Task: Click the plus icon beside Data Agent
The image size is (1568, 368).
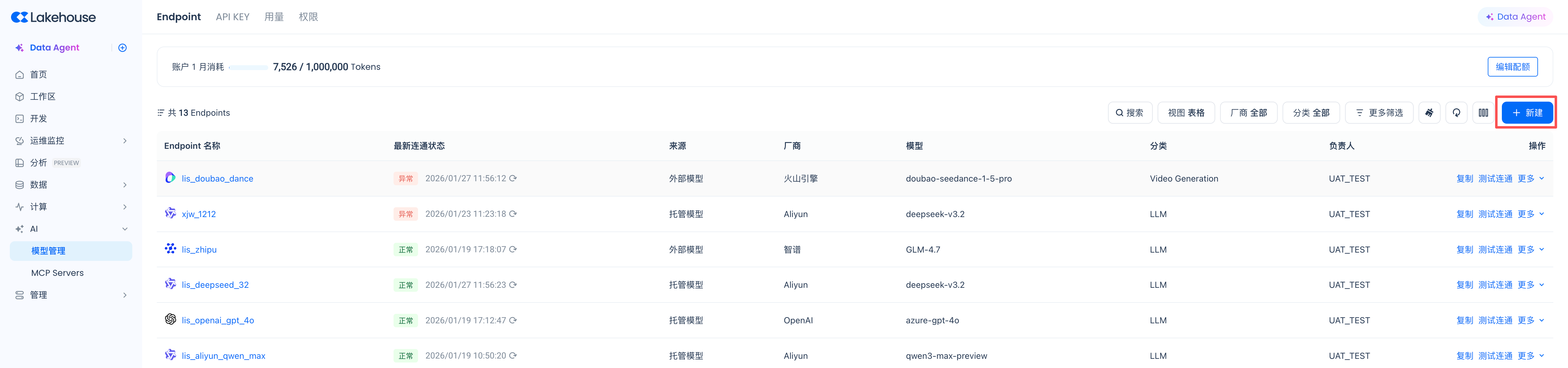Action: pos(123,47)
